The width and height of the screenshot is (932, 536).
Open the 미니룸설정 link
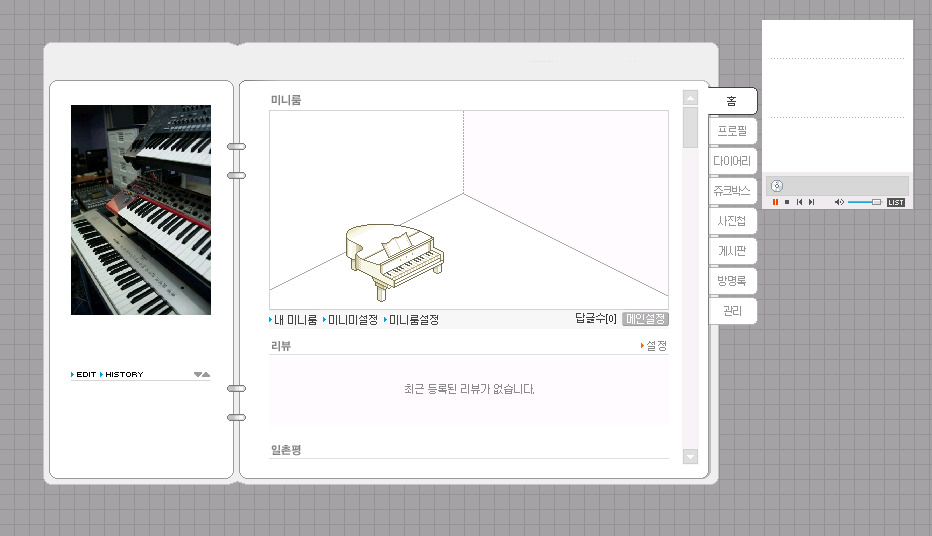tap(414, 320)
